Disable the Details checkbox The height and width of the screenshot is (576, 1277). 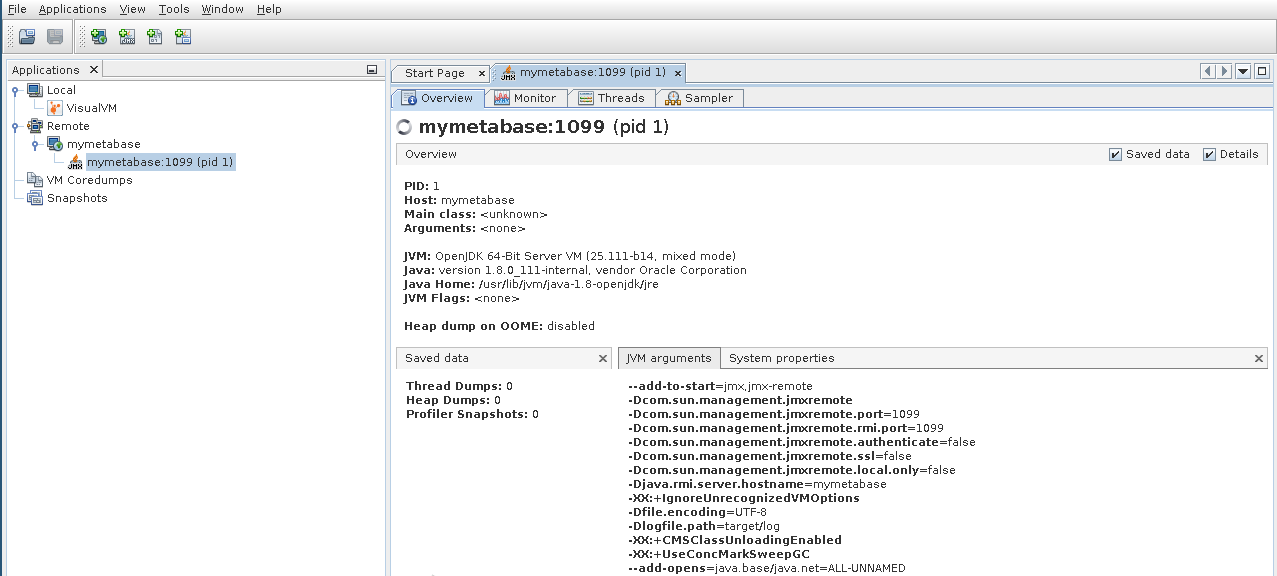coord(1209,154)
